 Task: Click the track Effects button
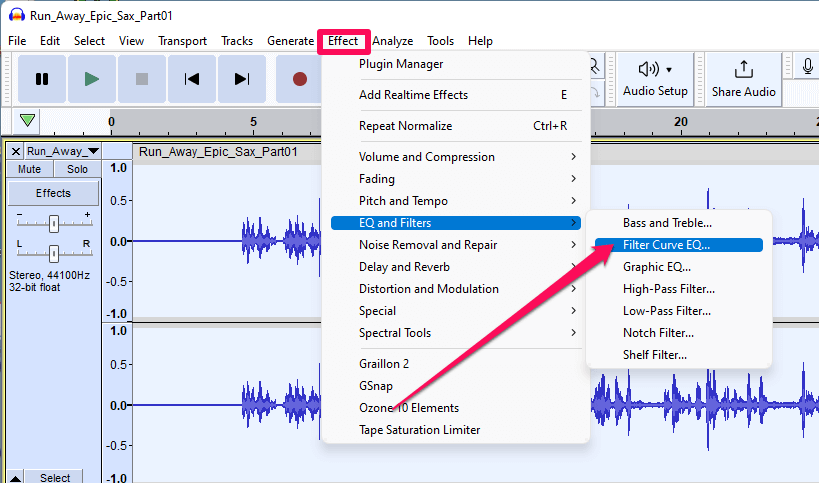point(53,193)
